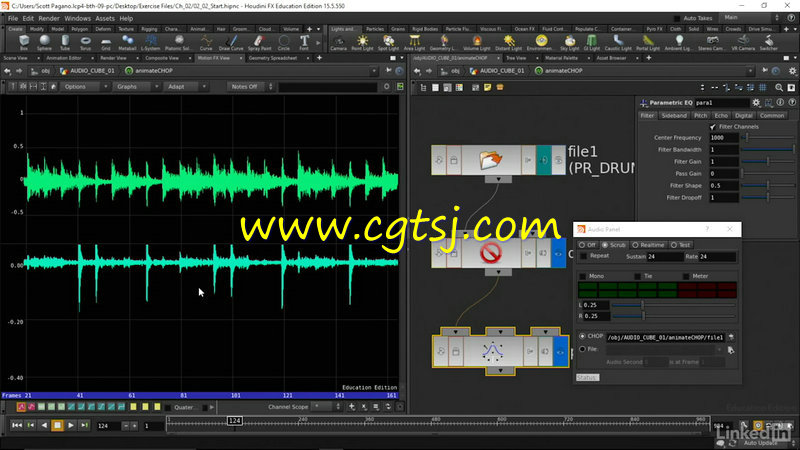The width and height of the screenshot is (800, 450).
Task: Toggle the Filter Channels checkbox
Action: [x=713, y=127]
